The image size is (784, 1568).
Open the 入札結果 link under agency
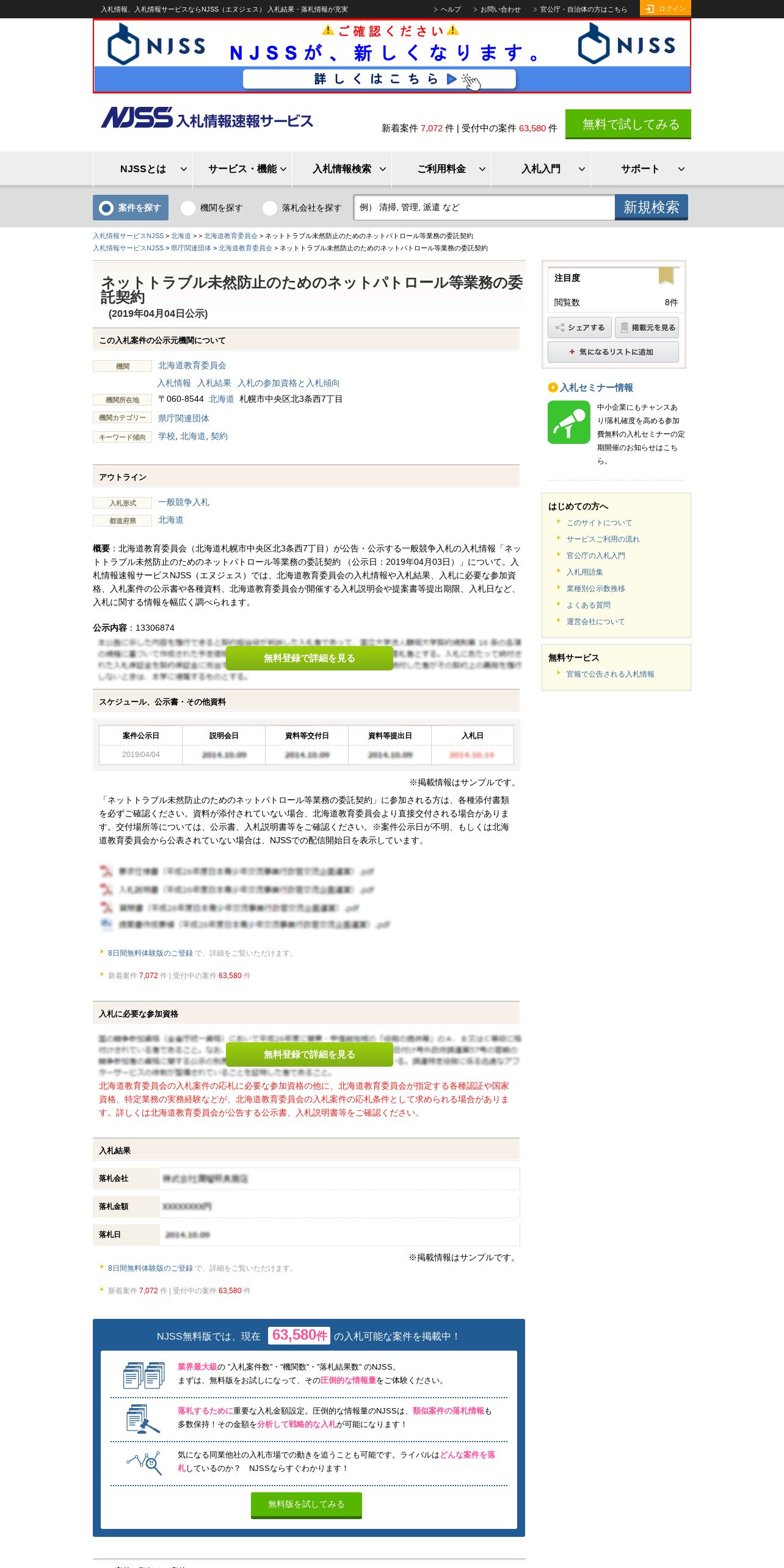point(214,383)
